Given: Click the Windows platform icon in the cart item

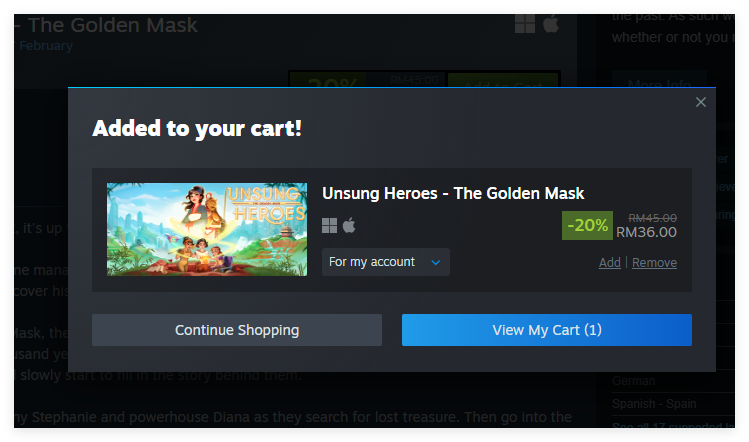Looking at the screenshot, I should pos(329,225).
